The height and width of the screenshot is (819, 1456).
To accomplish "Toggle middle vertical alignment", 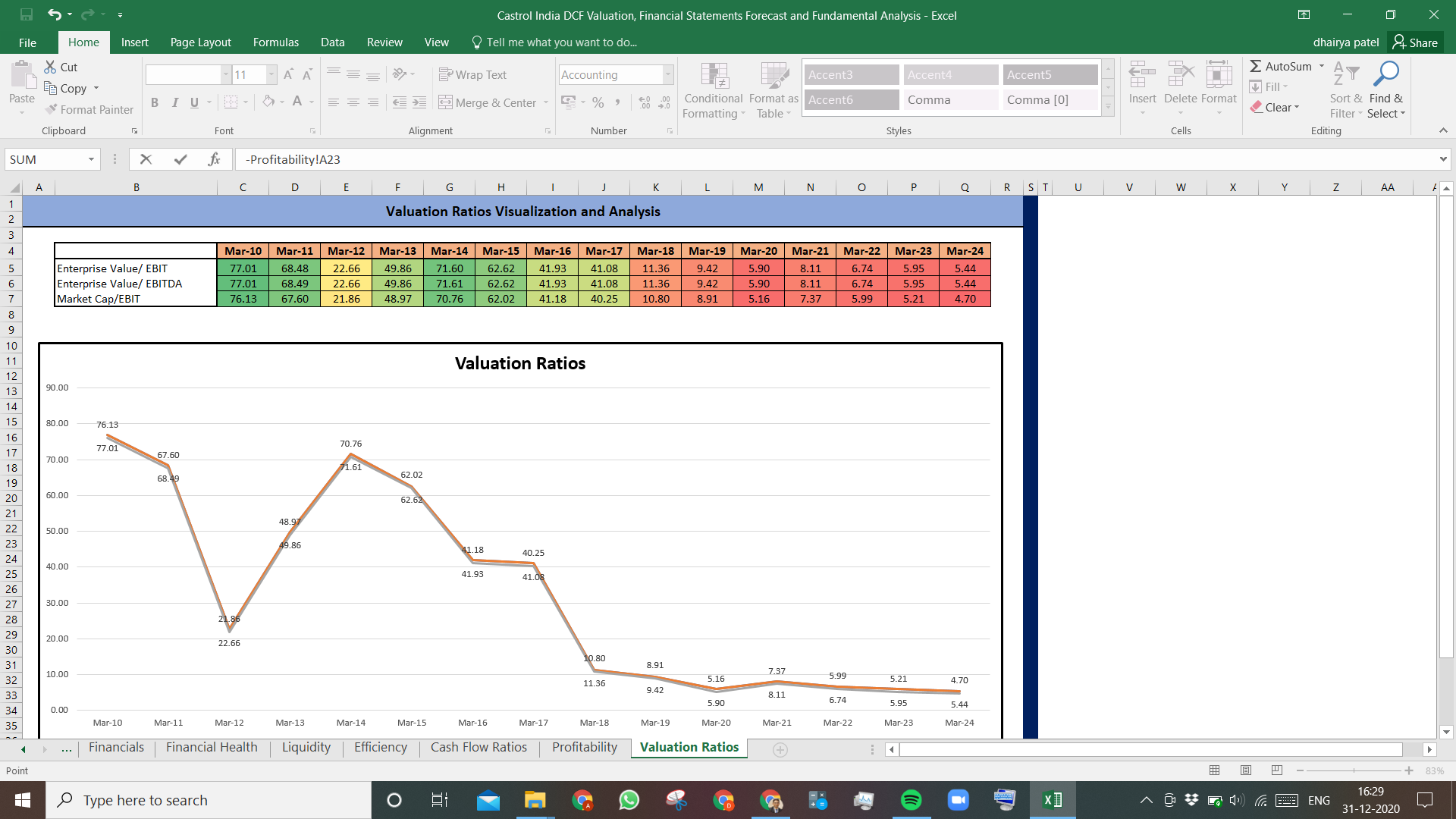I will pyautogui.click(x=353, y=74).
